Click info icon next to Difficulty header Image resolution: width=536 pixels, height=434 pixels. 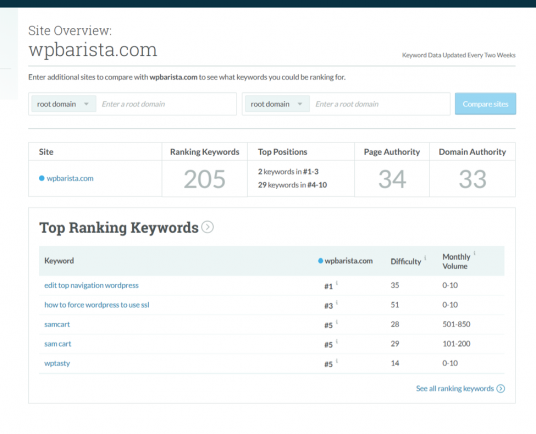425,258
